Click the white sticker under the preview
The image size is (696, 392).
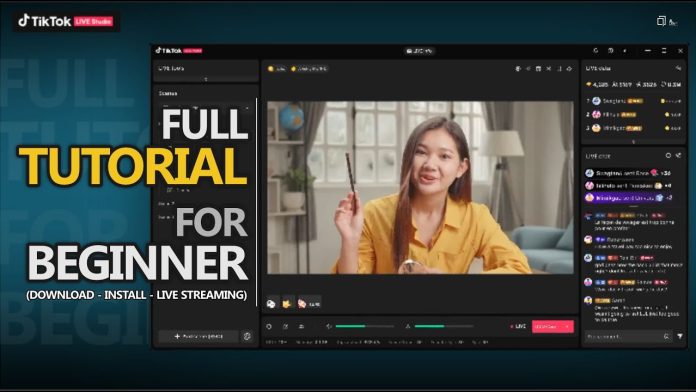point(272,304)
